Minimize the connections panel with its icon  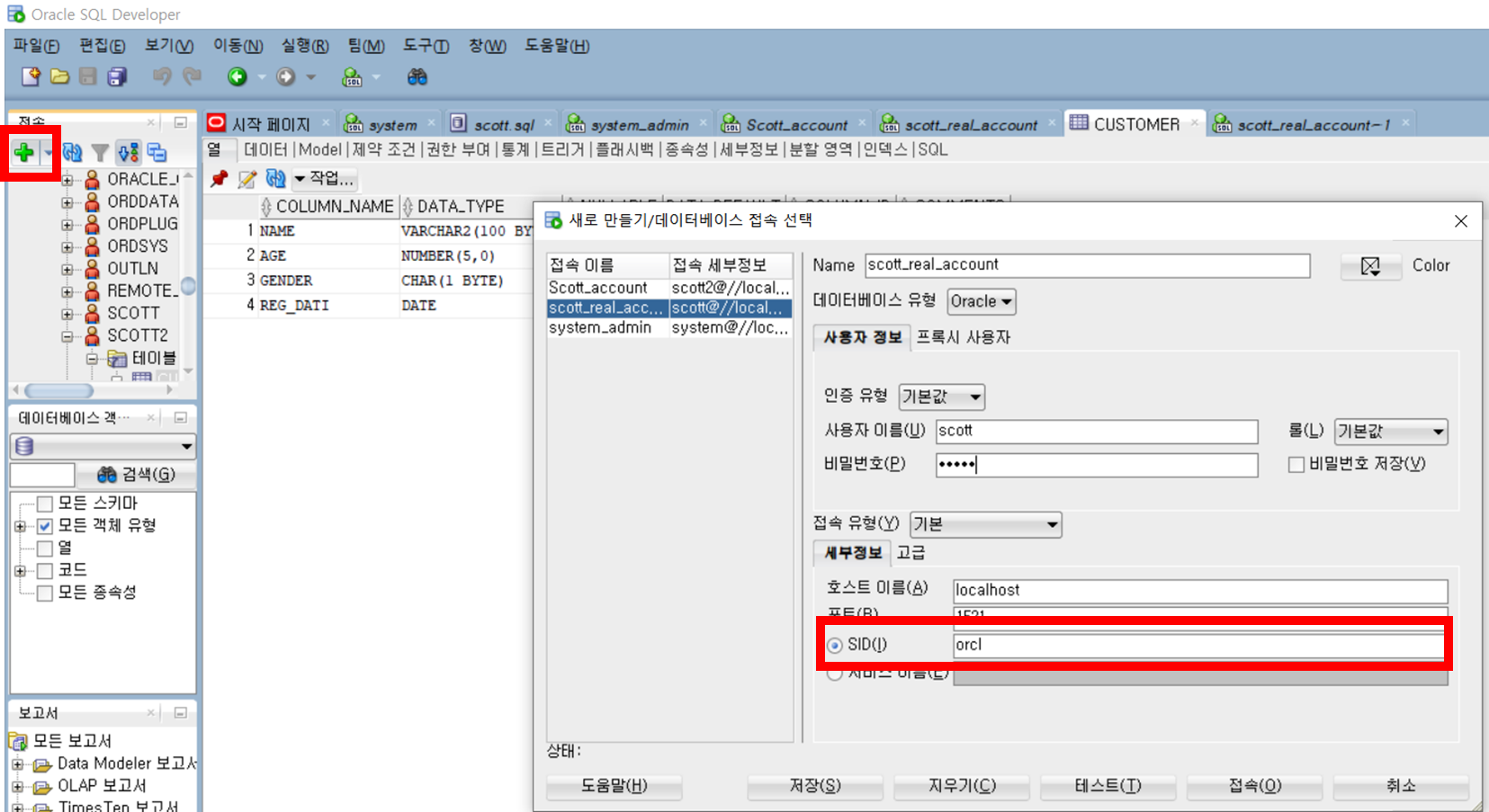pyautogui.click(x=180, y=122)
